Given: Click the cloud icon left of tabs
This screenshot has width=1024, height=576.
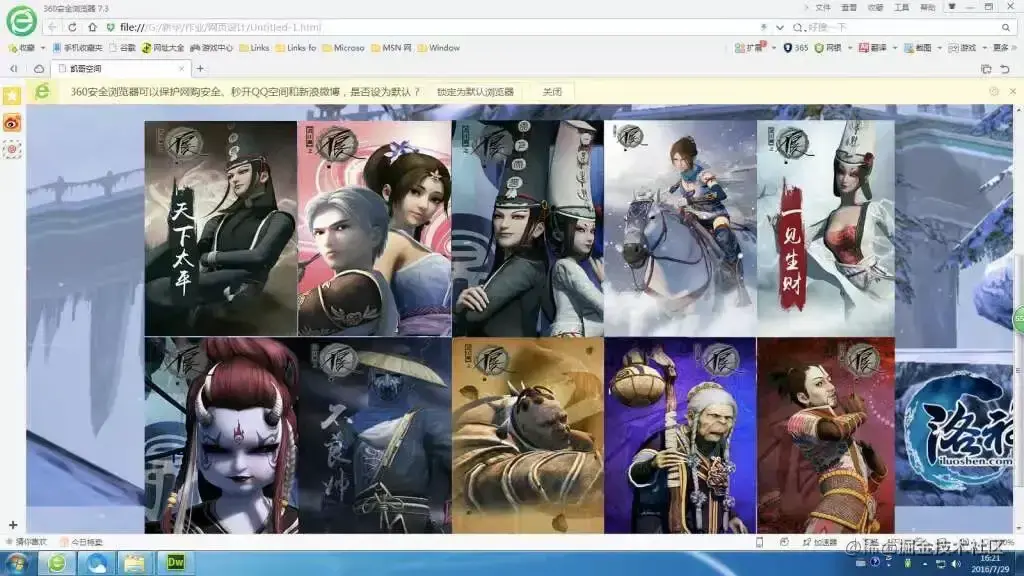Looking at the screenshot, I should 39,69.
